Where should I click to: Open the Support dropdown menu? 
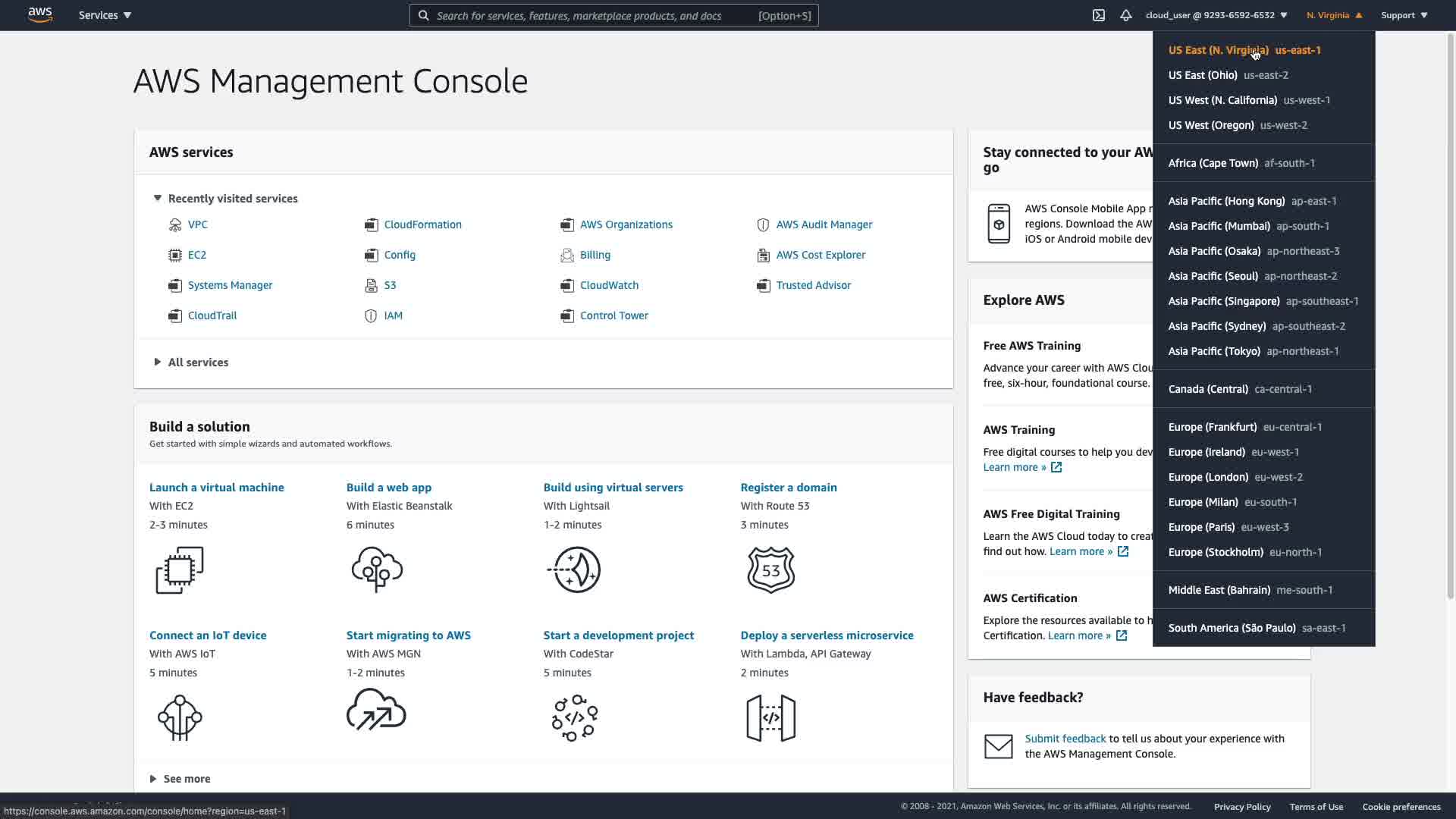[x=1404, y=15]
